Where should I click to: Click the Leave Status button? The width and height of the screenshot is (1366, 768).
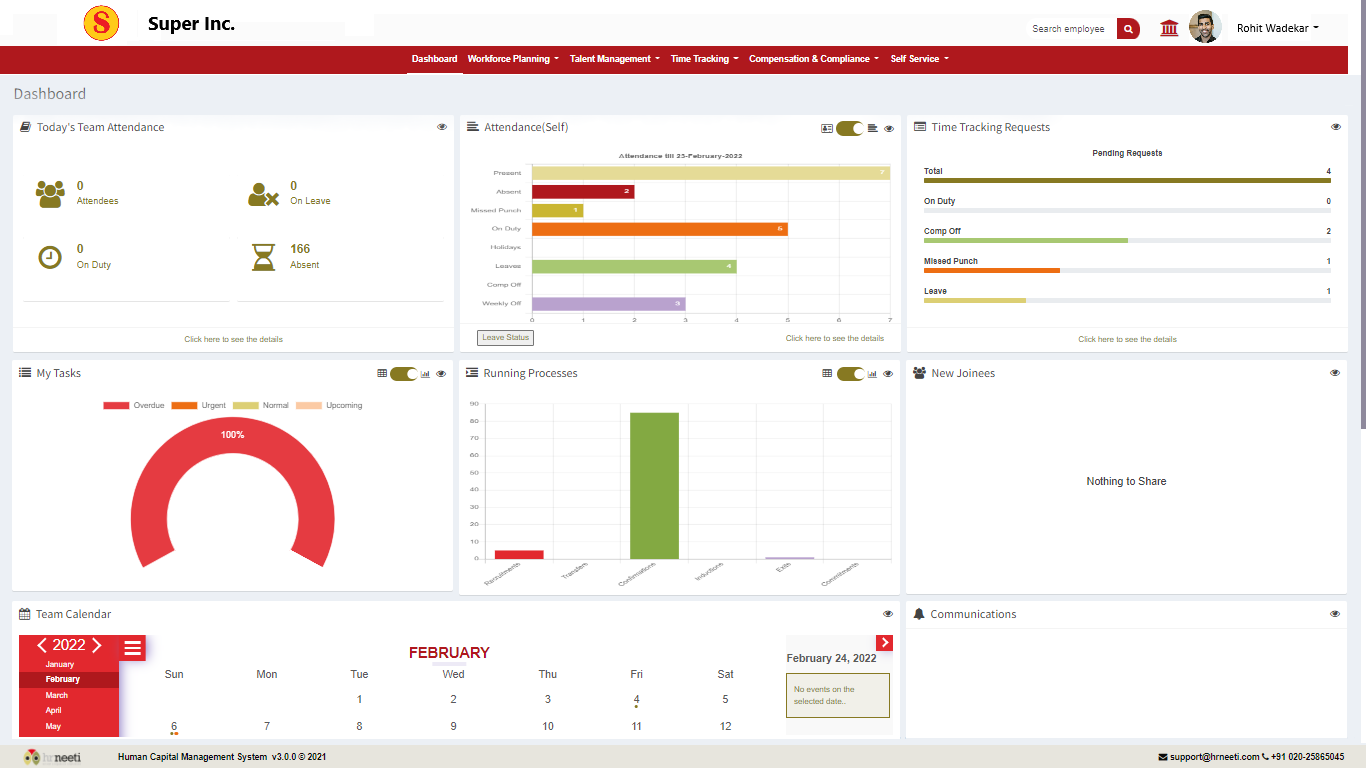[x=504, y=337]
